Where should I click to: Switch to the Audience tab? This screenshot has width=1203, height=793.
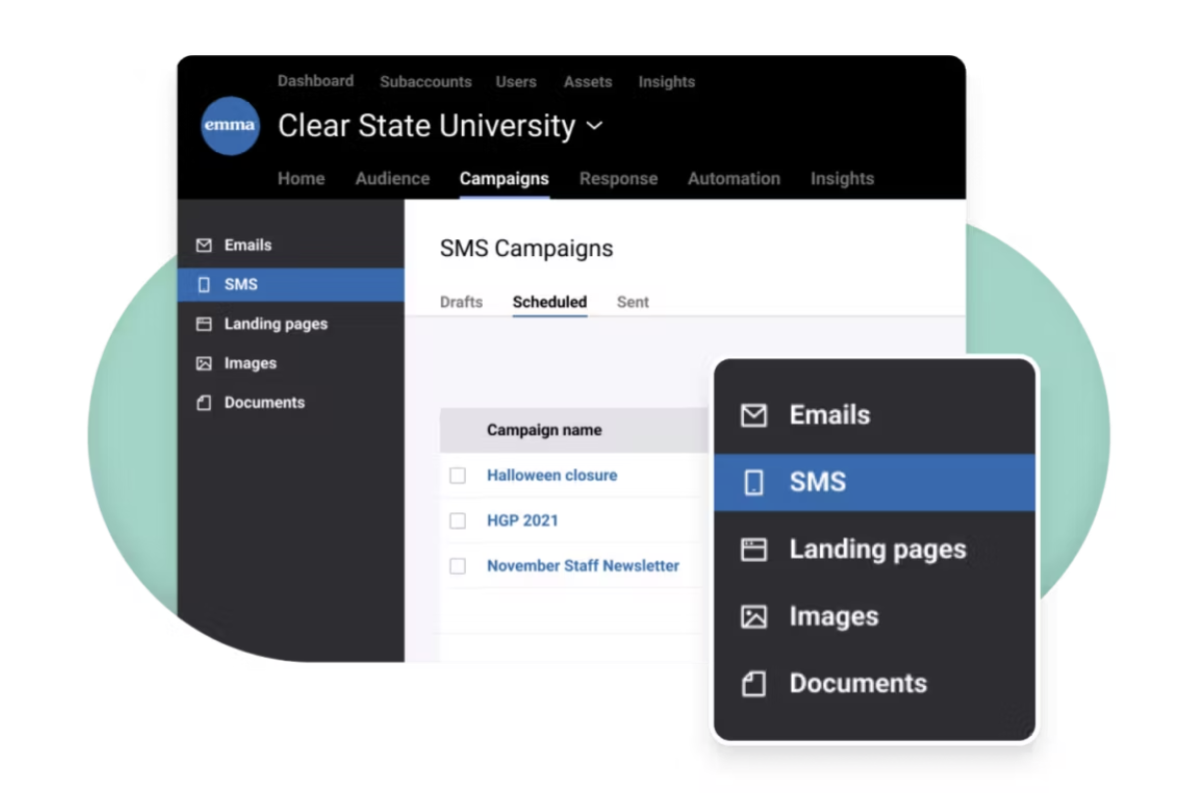[x=392, y=179]
